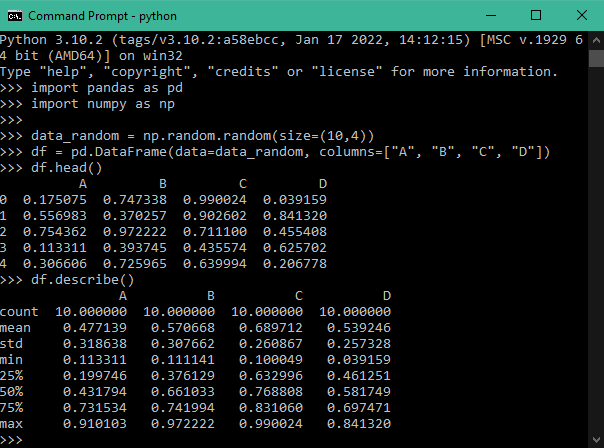Screen dimensions: 604x448
Task: Click the scrollbar up arrow
Action: tap(594, 40)
